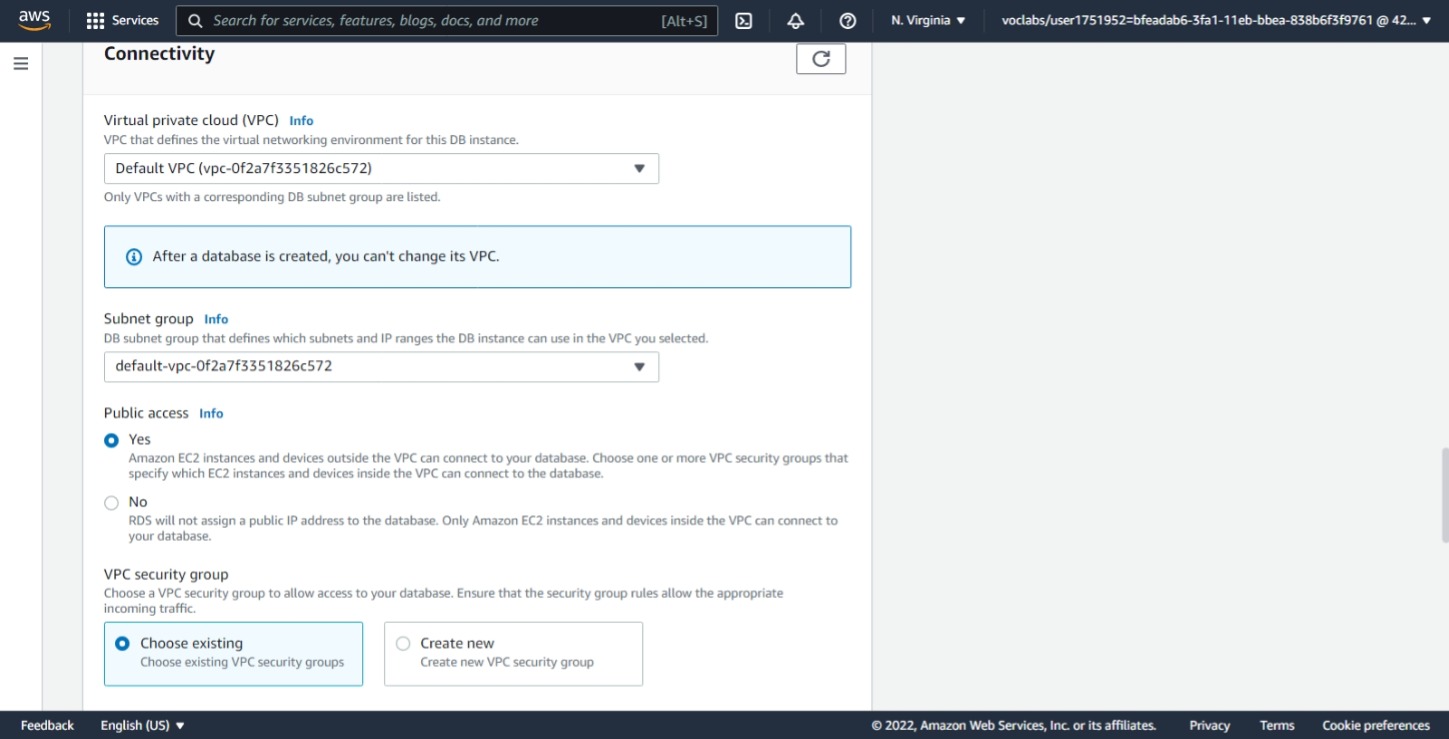Select Create new VPC security group
The width and height of the screenshot is (1449, 739).
pos(403,643)
